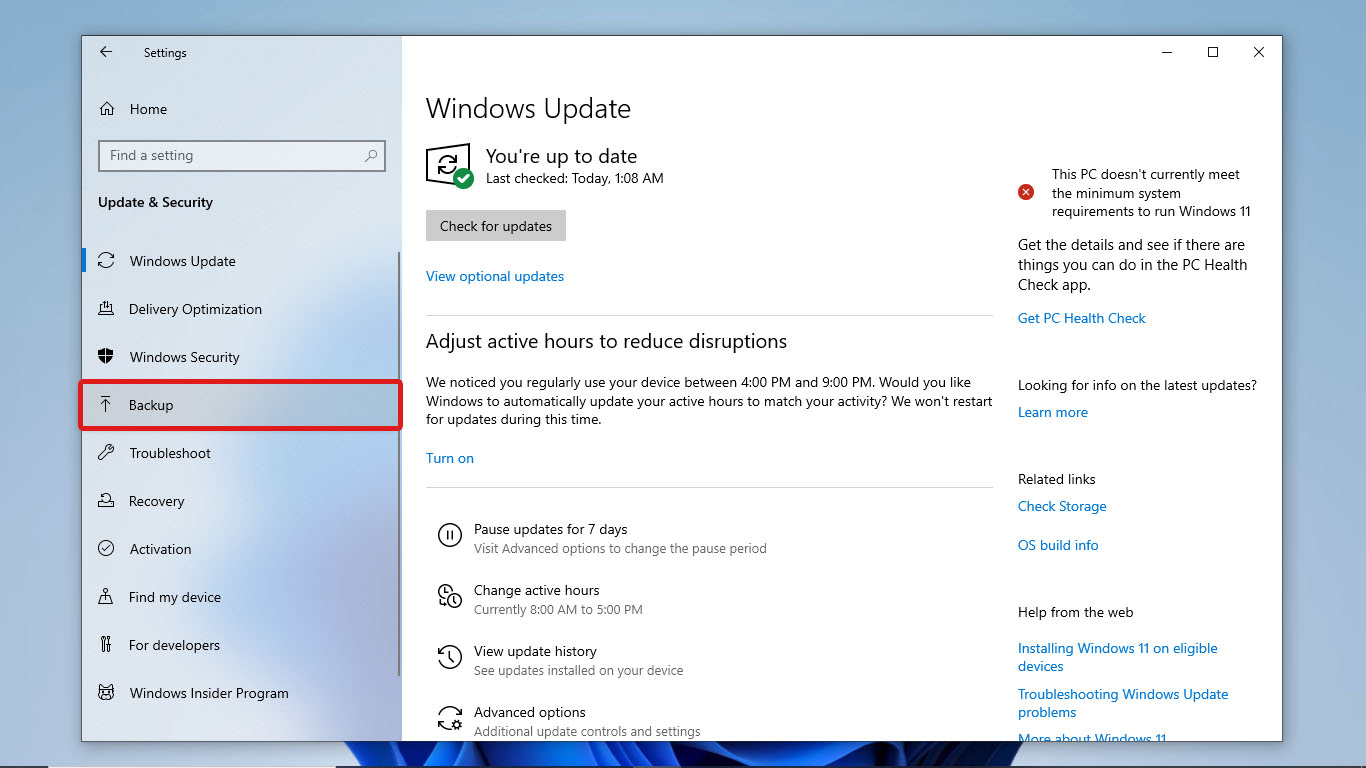The image size is (1366, 768).
Task: Click the history icon for View update history
Action: (450, 657)
